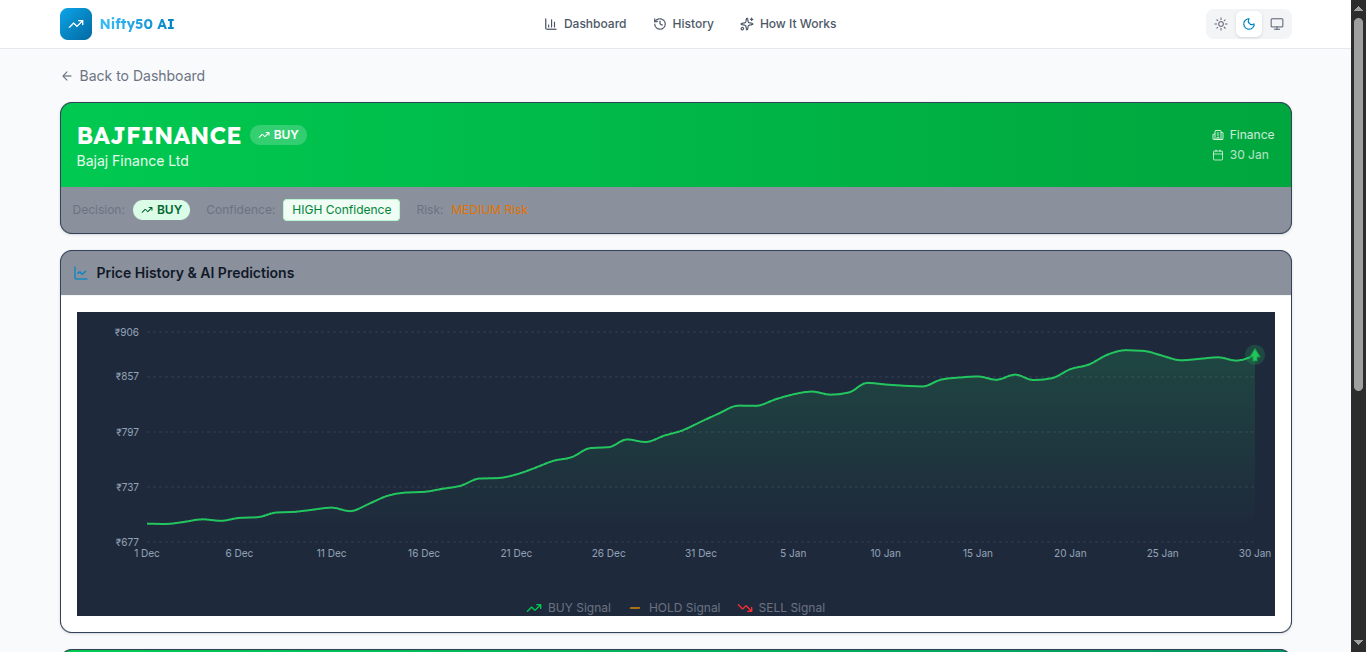Toggle HOLD Signal legend entry

tap(675, 608)
